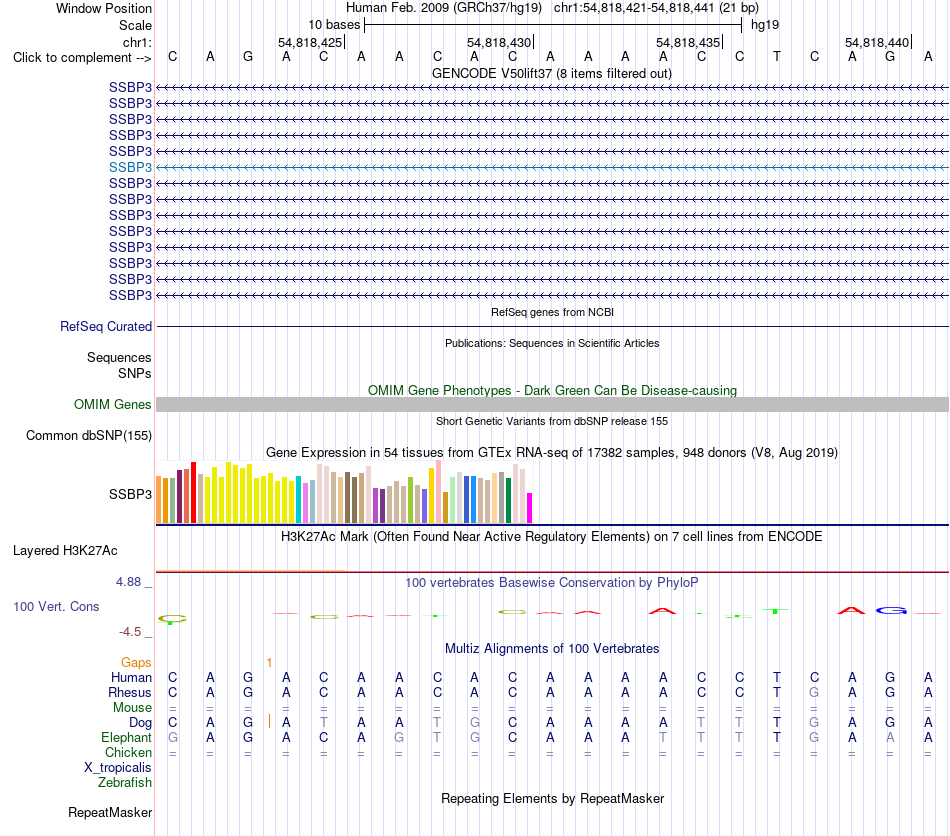The image size is (950, 836).
Task: Click 'Multiz Alignments of 100 Vertebrates' title
Action: coord(552,649)
